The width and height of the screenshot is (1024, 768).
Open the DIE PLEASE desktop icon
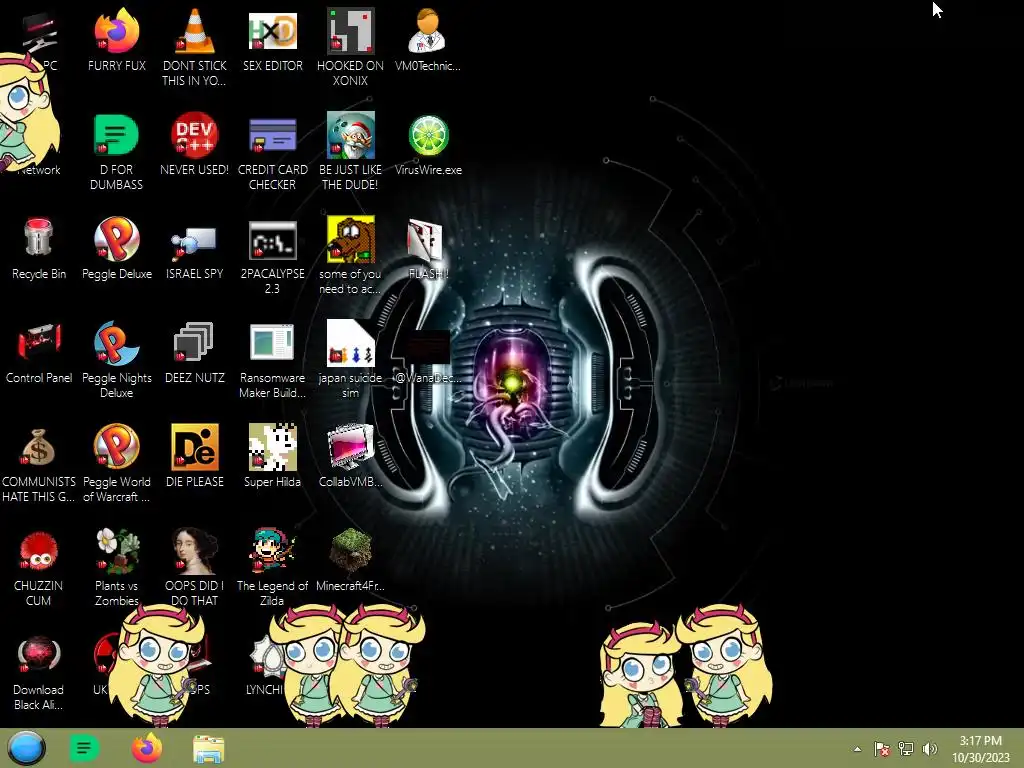195,447
